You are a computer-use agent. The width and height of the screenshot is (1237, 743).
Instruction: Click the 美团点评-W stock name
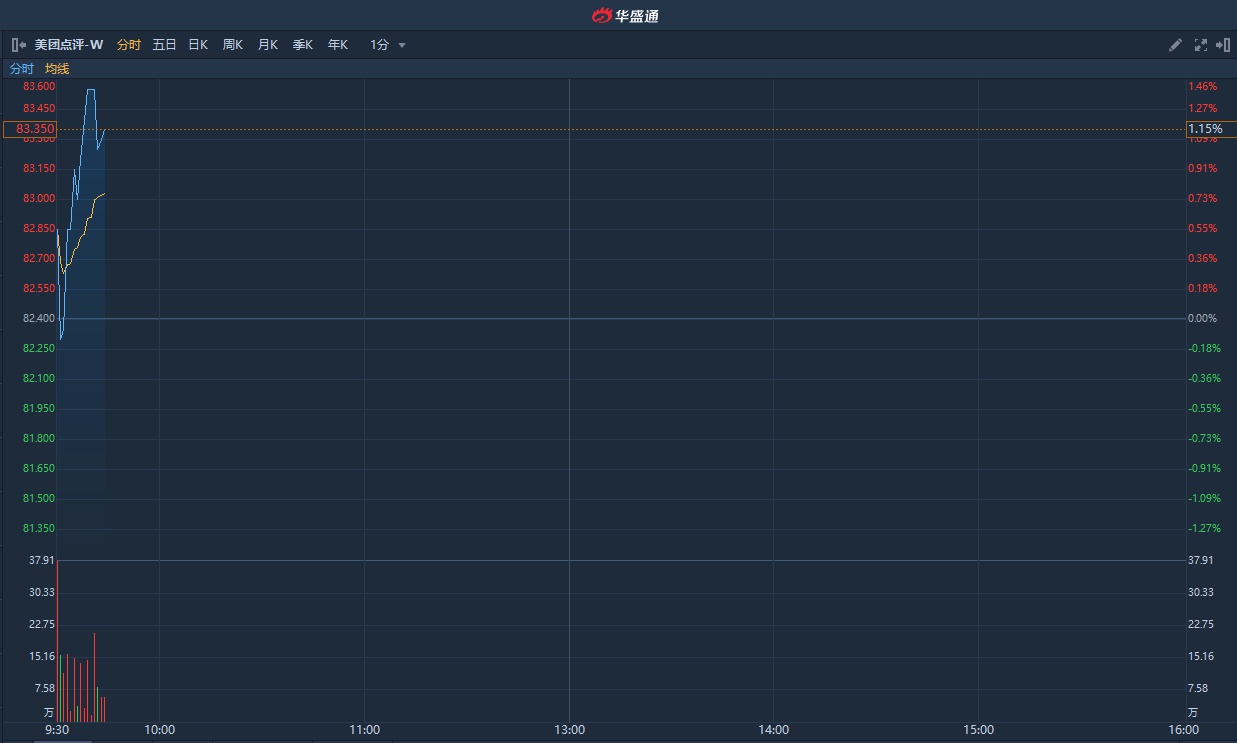click(x=69, y=45)
